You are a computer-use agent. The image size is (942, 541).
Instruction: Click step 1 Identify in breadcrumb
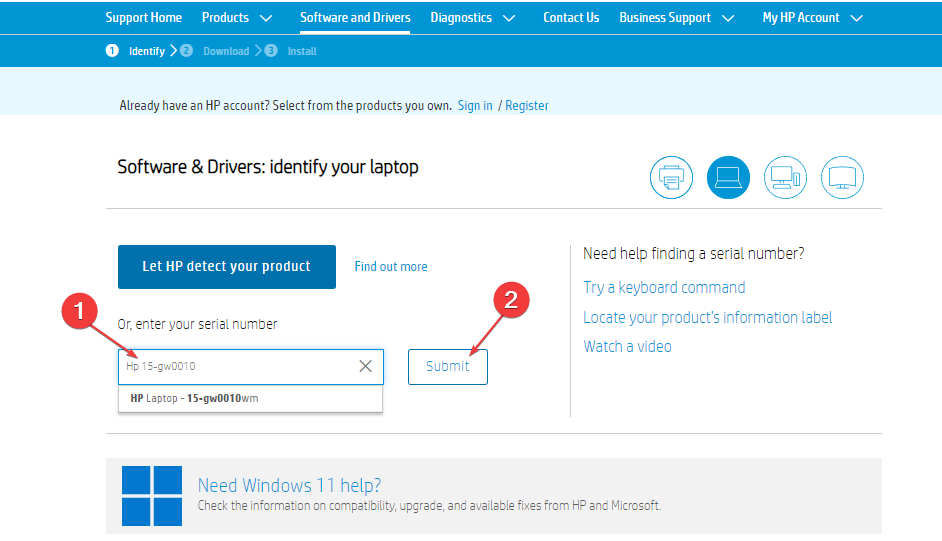pos(135,51)
